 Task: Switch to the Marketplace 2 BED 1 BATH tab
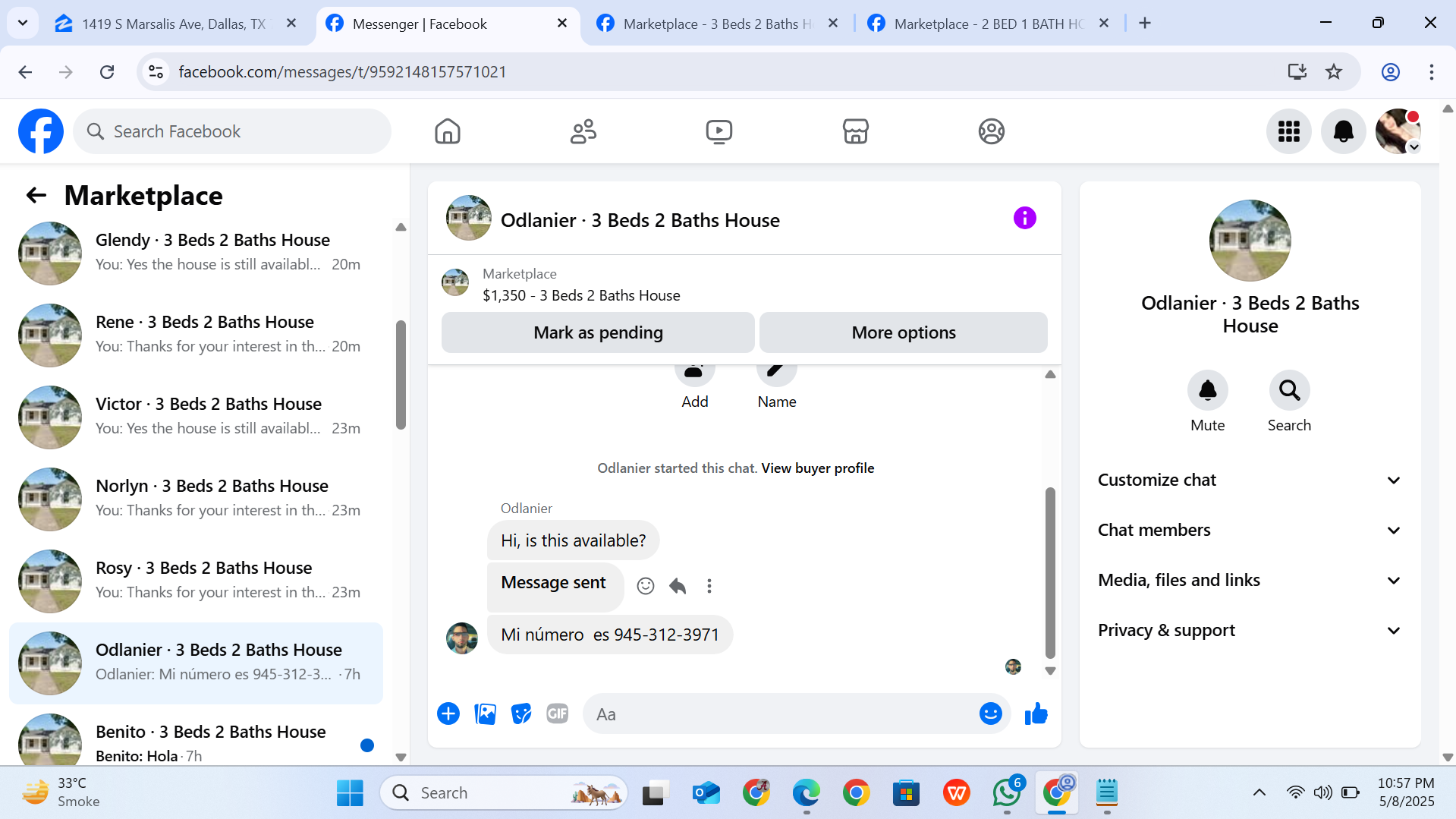tap(989, 24)
